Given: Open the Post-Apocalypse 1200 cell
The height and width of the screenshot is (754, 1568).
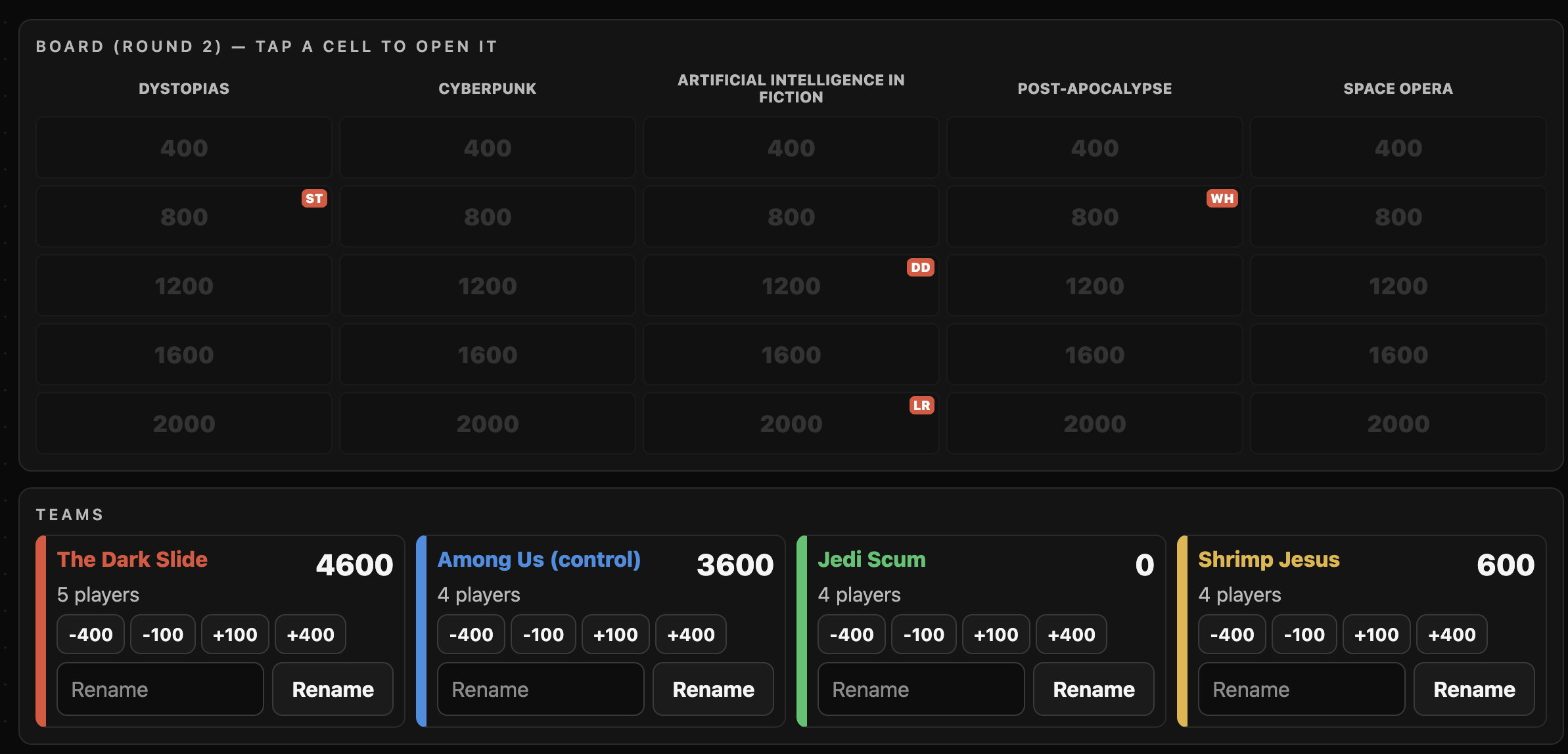Looking at the screenshot, I should 1095,286.
